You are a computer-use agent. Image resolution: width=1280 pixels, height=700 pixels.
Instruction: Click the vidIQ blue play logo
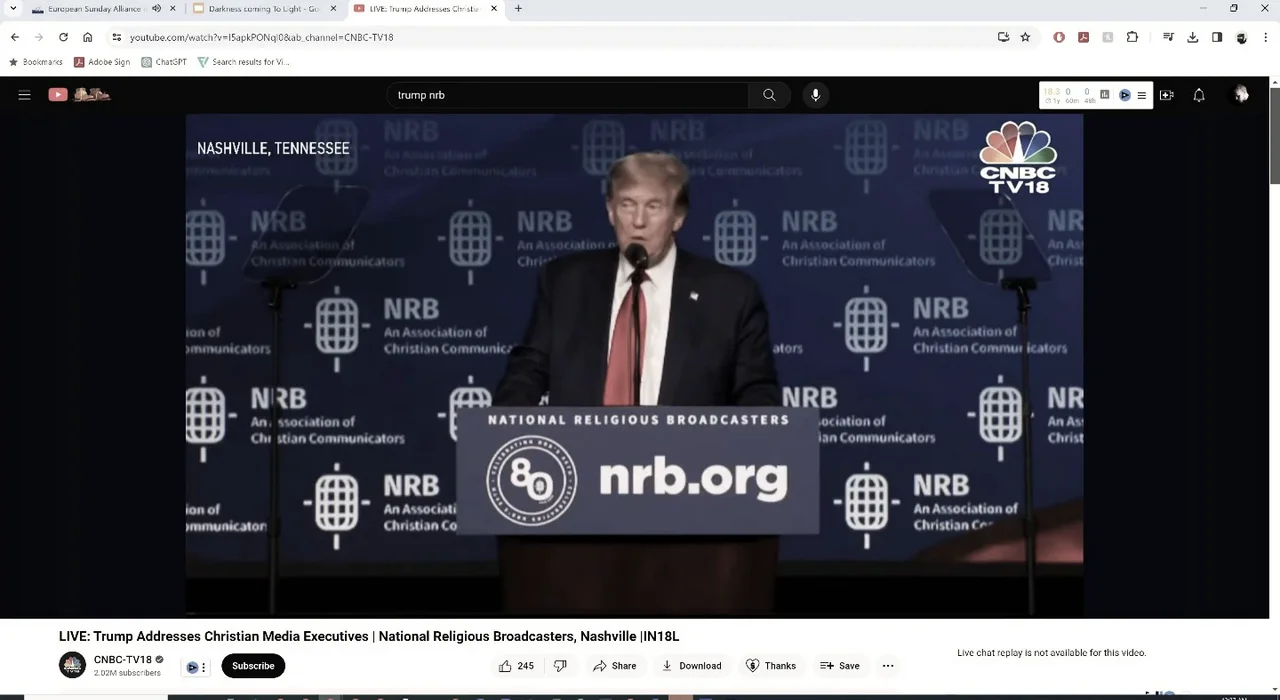tap(1125, 95)
